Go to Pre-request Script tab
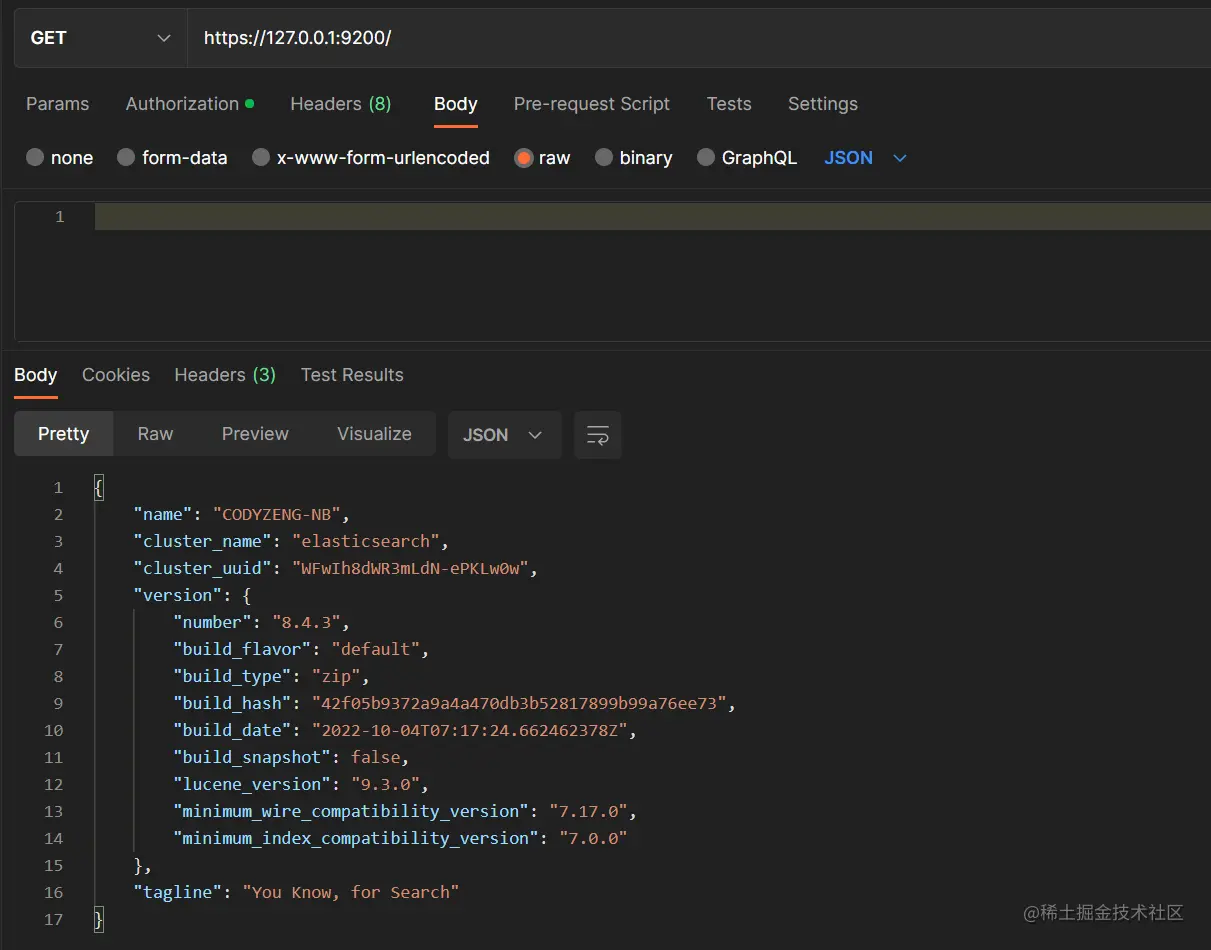 591,104
